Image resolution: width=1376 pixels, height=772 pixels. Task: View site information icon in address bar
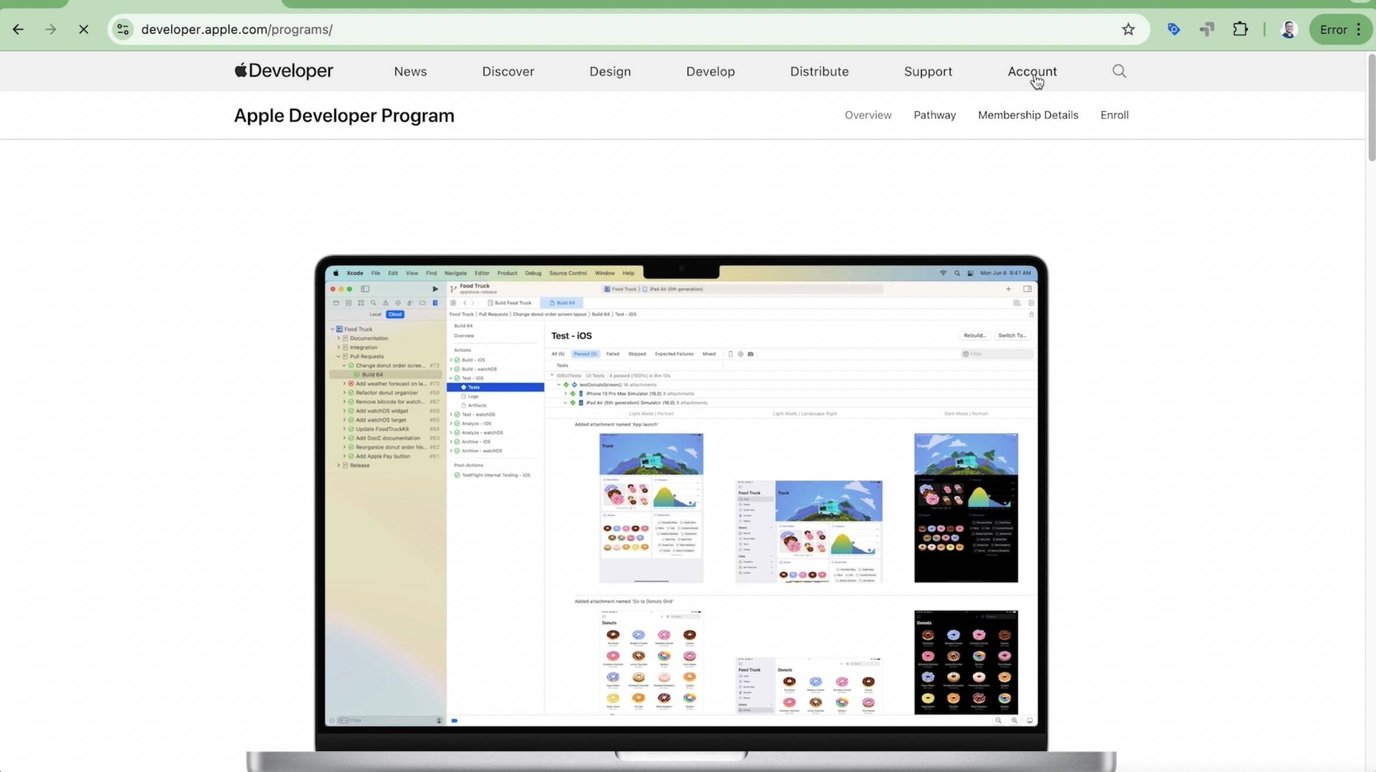pyautogui.click(x=123, y=29)
